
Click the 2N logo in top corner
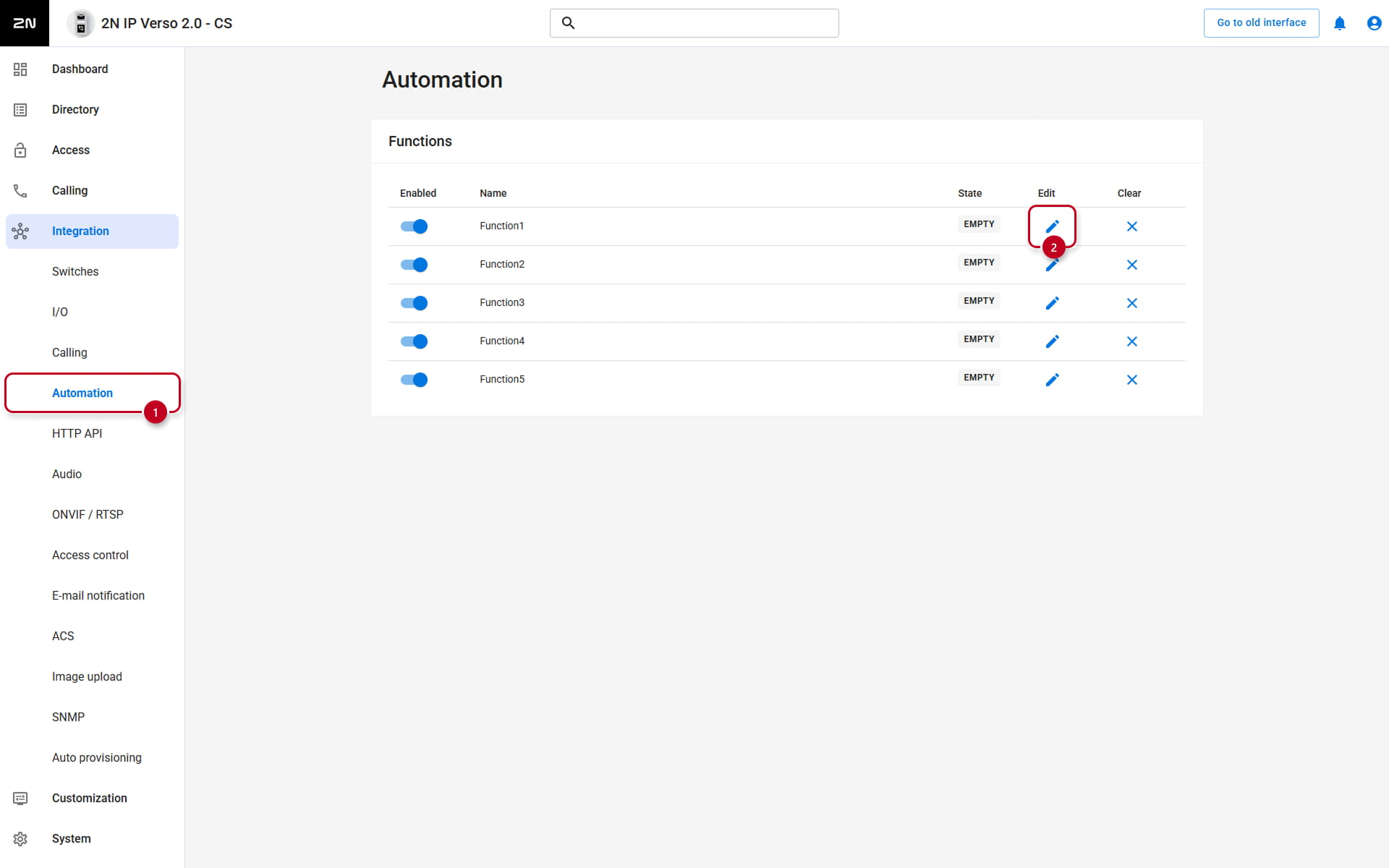[25, 23]
